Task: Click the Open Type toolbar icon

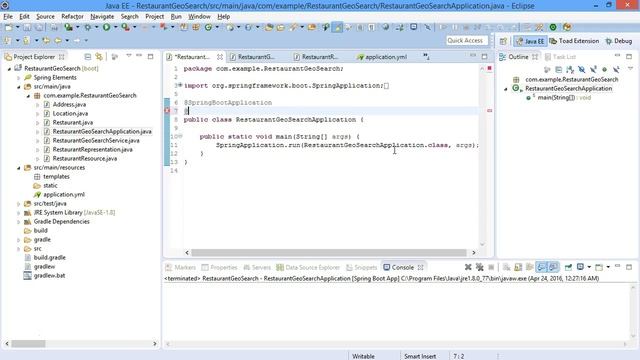Action: click(x=269, y=27)
